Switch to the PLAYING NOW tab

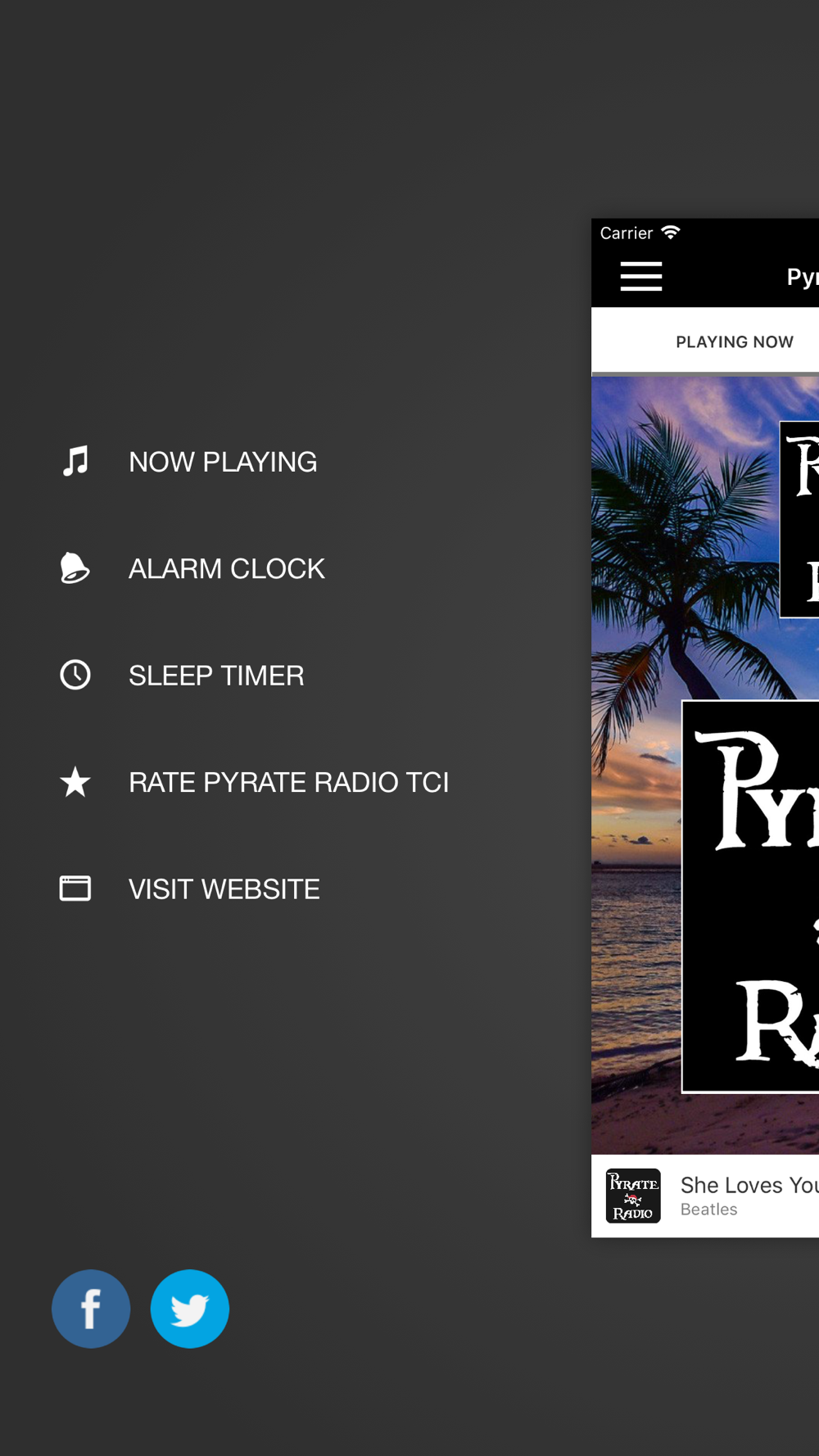pos(735,341)
